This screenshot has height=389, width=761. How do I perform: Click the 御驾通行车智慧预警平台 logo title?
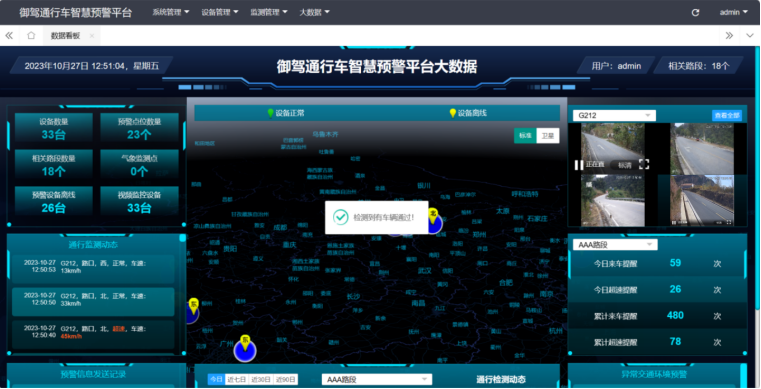pyautogui.click(x=76, y=13)
